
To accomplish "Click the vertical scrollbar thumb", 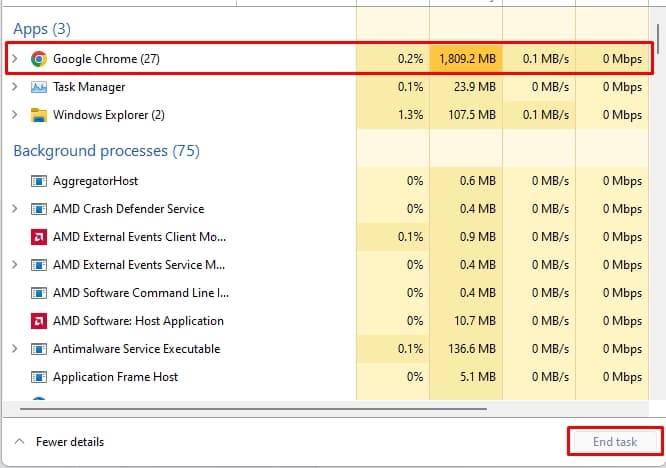I will (x=659, y=38).
